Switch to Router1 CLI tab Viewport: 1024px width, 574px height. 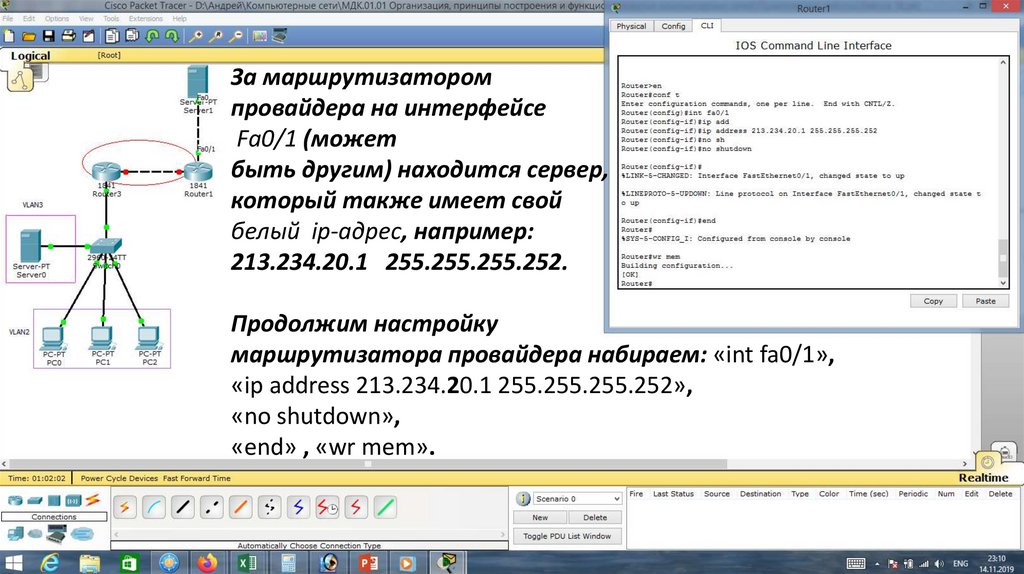(707, 25)
